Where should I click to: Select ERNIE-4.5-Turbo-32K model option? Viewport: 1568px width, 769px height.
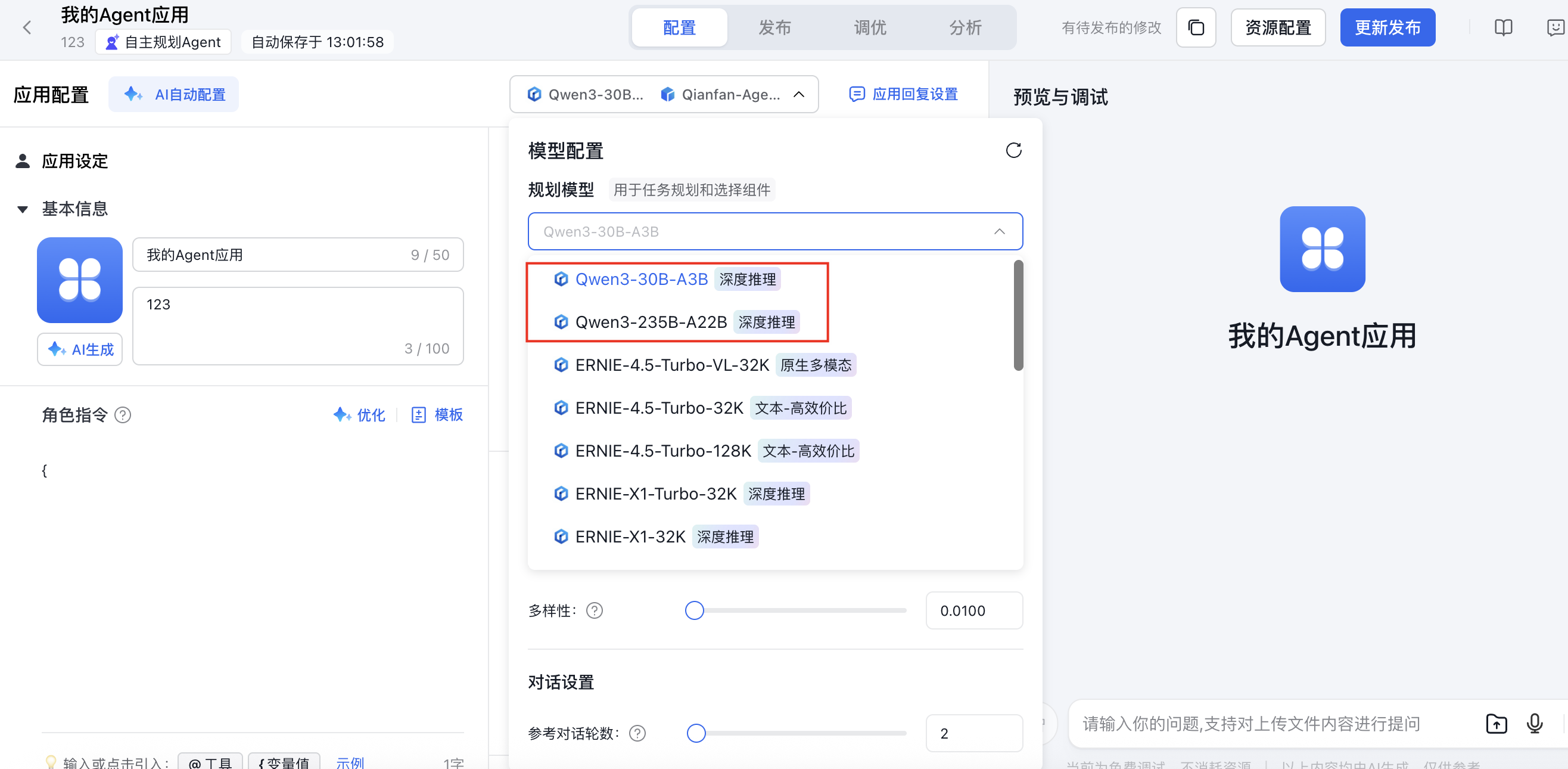coord(775,407)
